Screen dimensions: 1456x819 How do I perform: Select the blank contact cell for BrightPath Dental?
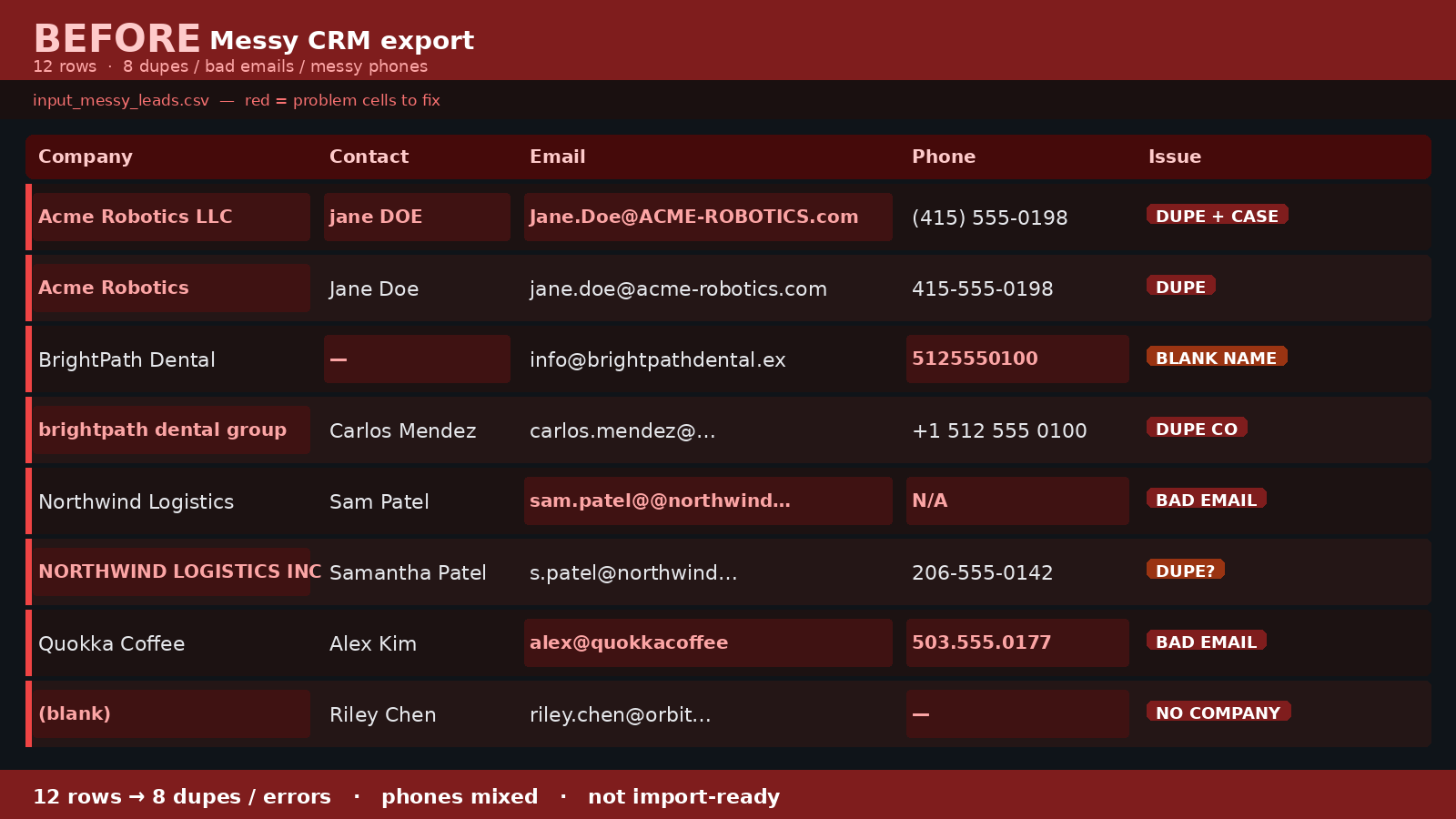(417, 359)
